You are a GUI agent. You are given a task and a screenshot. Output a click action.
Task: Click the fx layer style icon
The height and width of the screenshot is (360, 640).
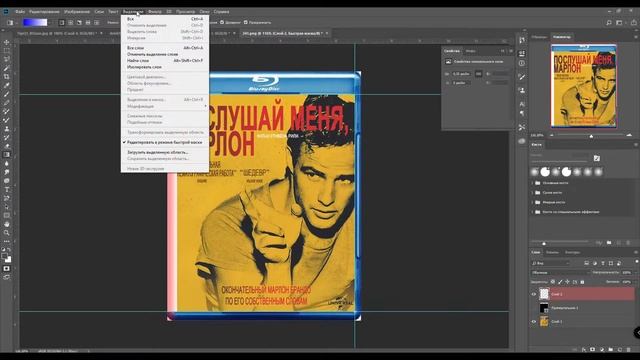tap(584, 349)
